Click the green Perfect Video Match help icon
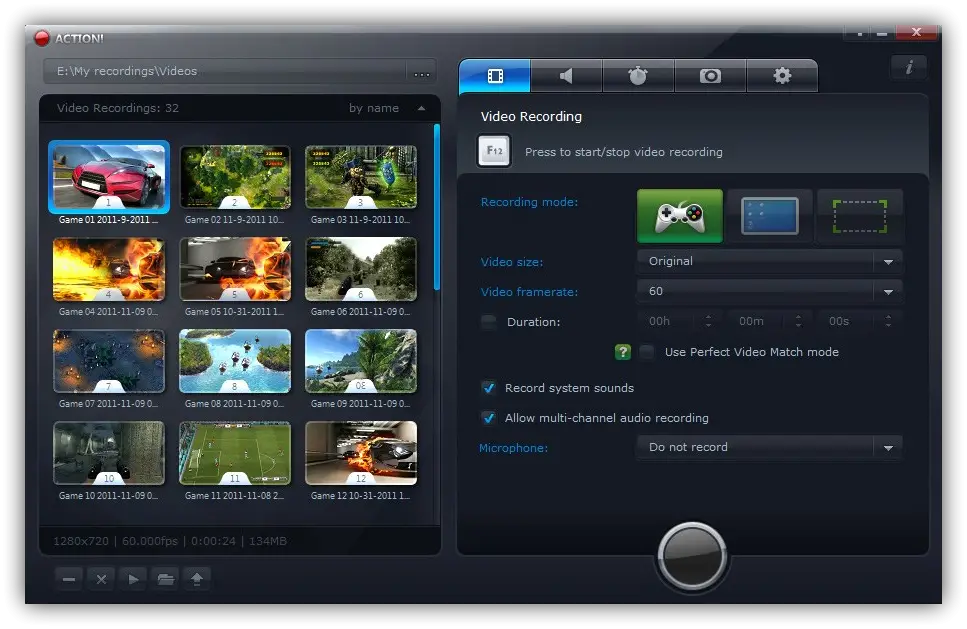 pos(623,352)
